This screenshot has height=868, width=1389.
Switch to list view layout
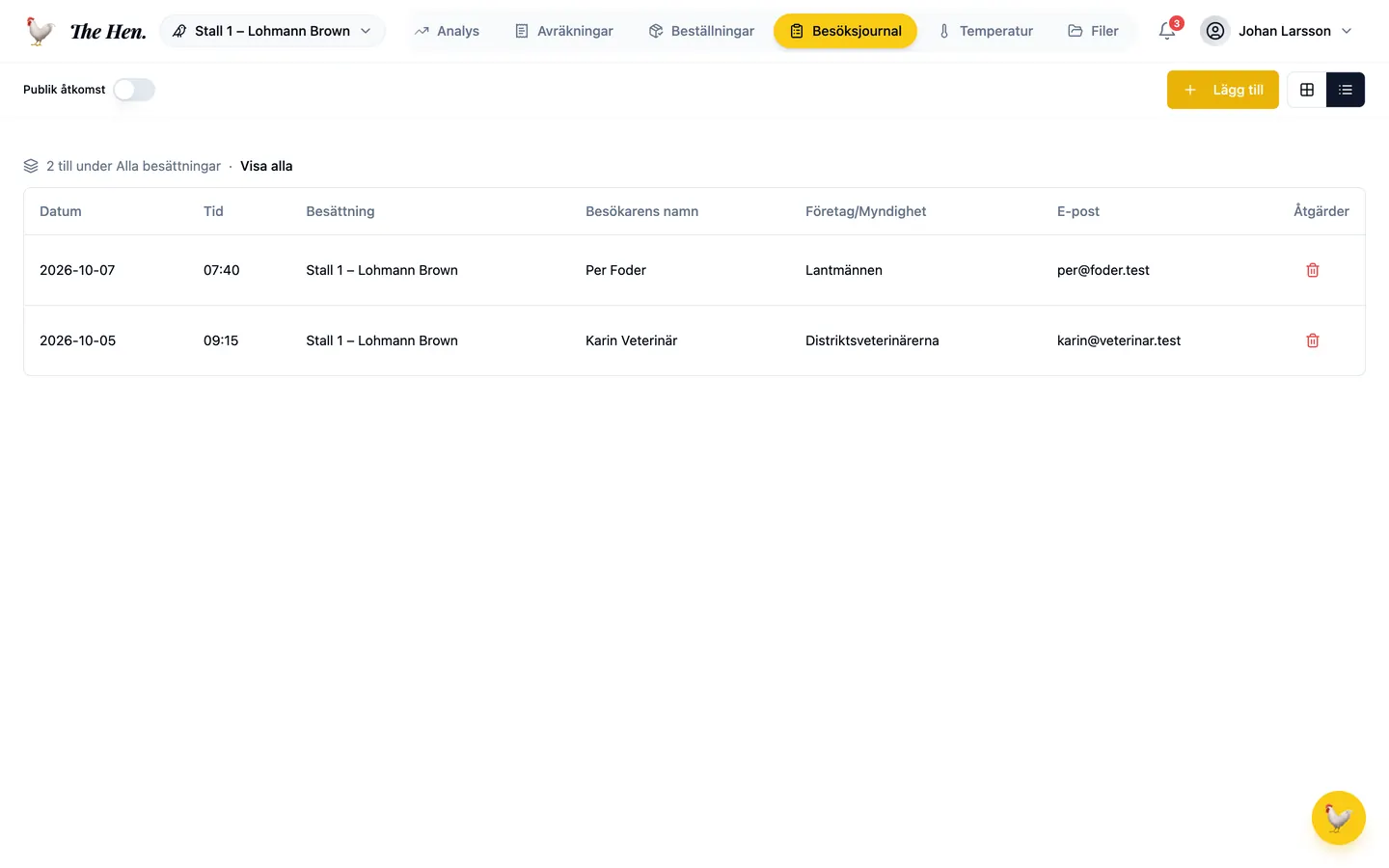[x=1346, y=90]
